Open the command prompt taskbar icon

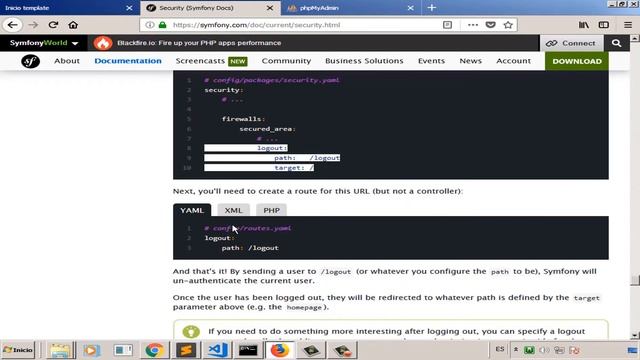(x=248, y=350)
